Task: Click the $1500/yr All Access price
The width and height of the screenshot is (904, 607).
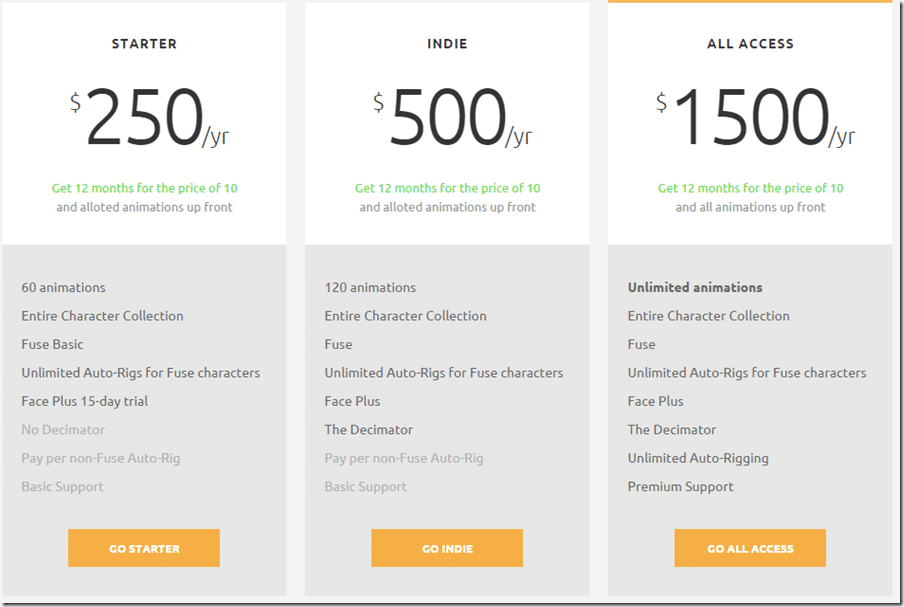Action: tap(755, 117)
